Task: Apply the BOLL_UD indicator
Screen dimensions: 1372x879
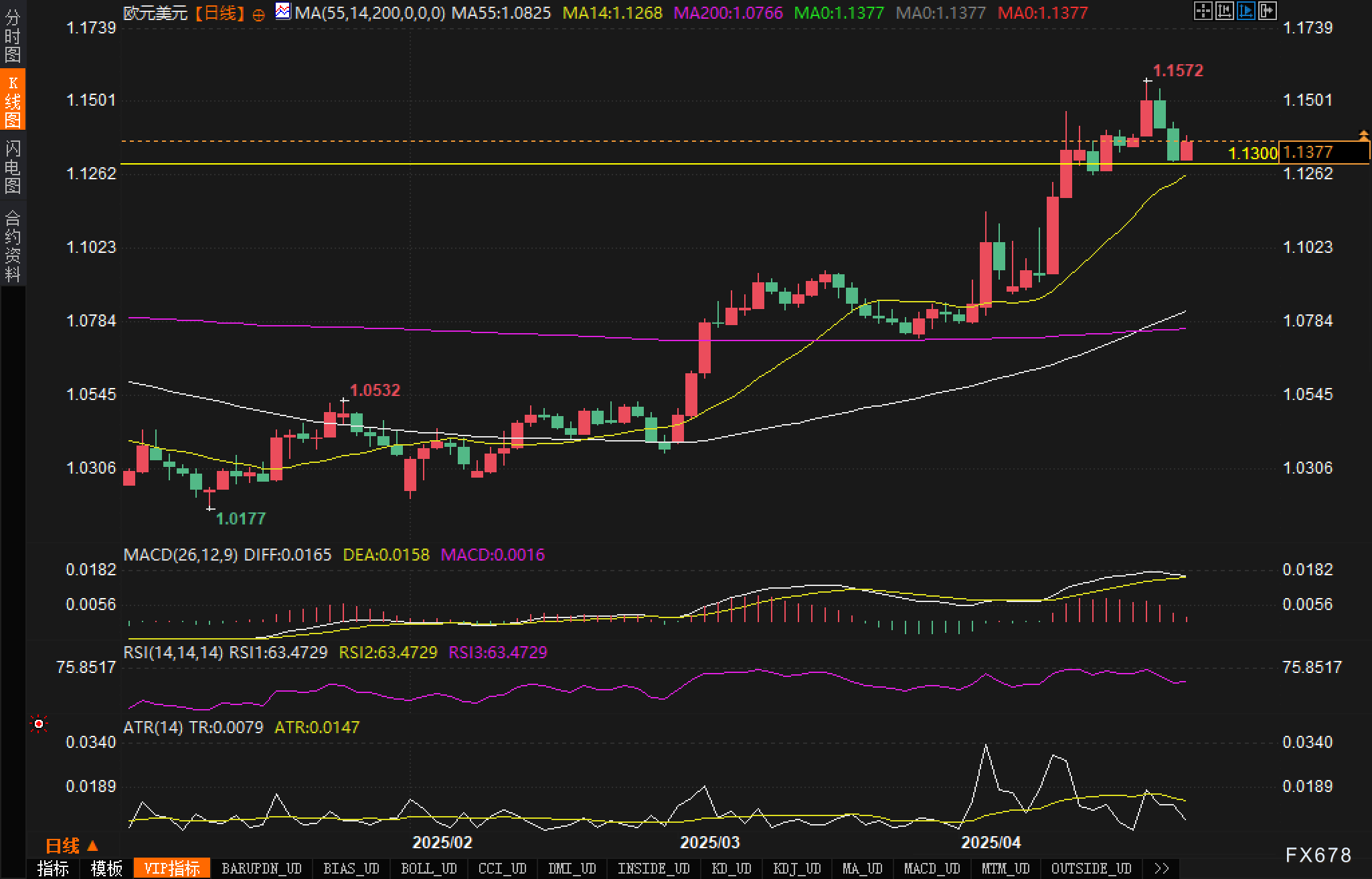Action: 428,868
